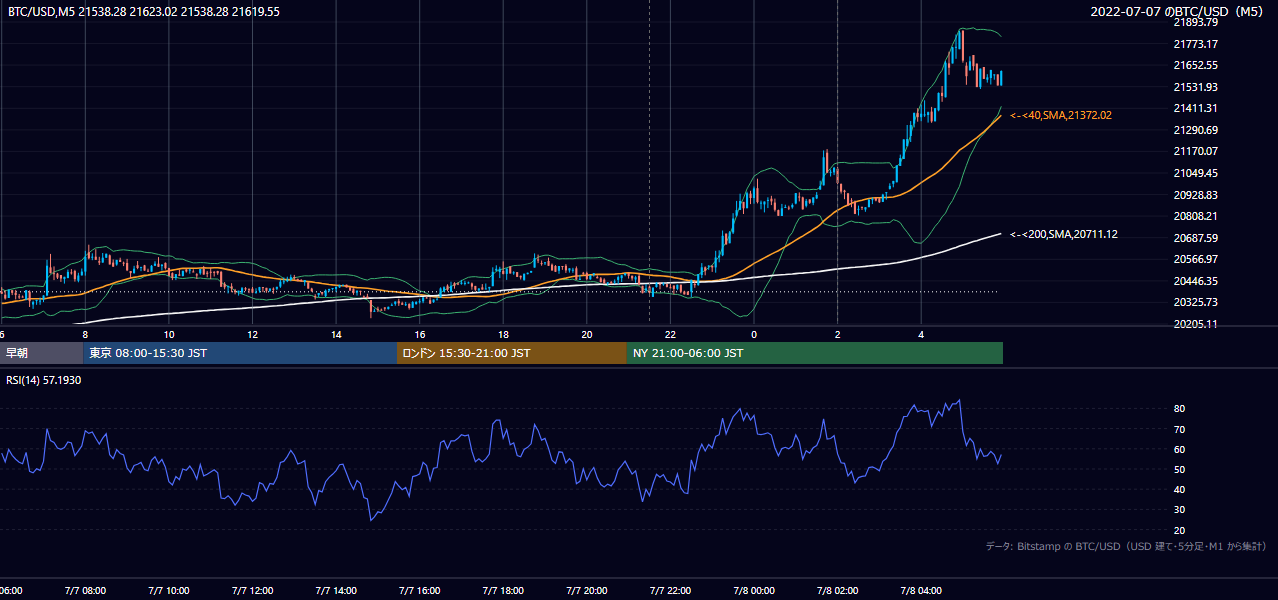Click RSI axis level 20

click(x=1179, y=530)
